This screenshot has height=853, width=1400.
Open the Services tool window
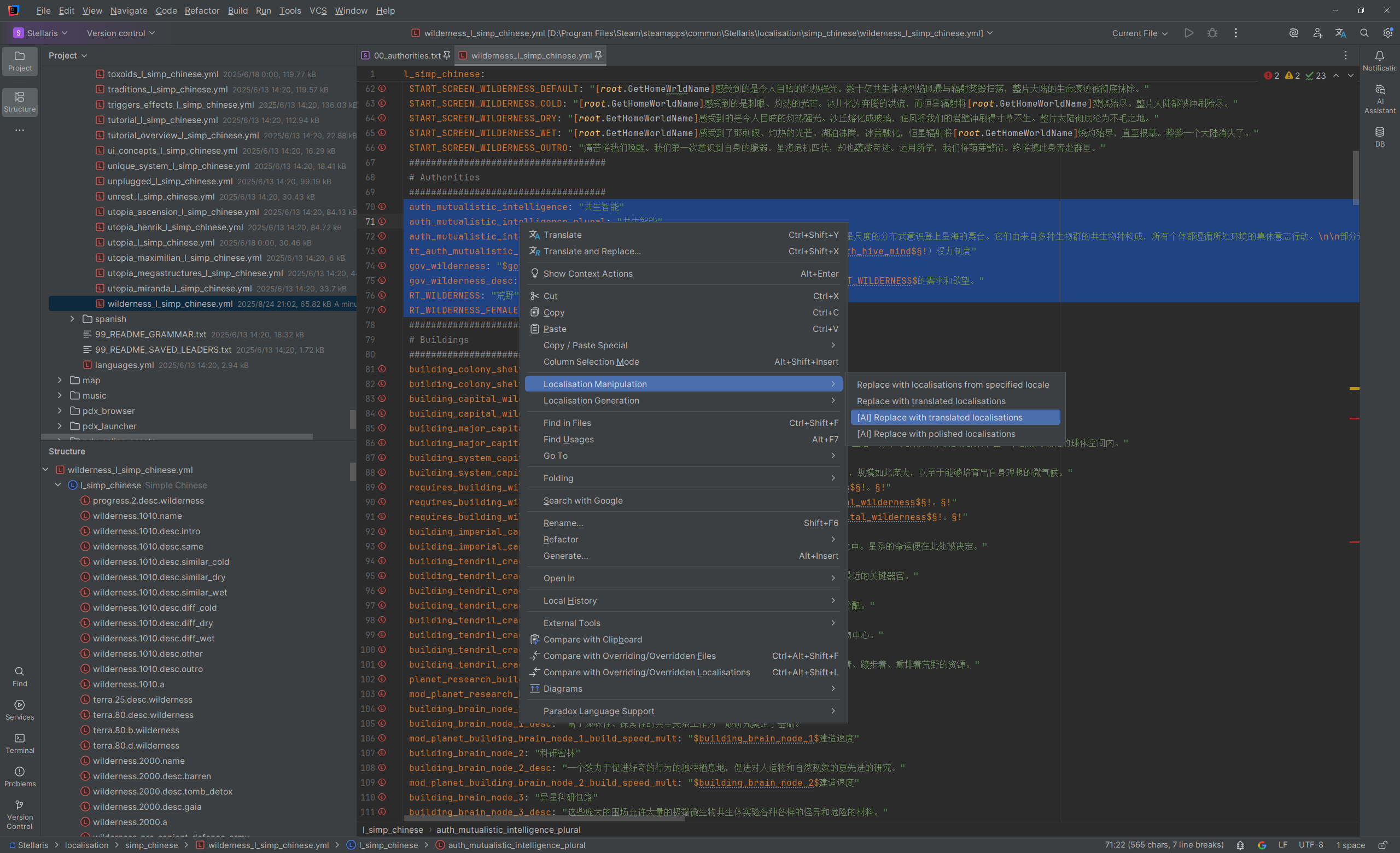[20, 710]
